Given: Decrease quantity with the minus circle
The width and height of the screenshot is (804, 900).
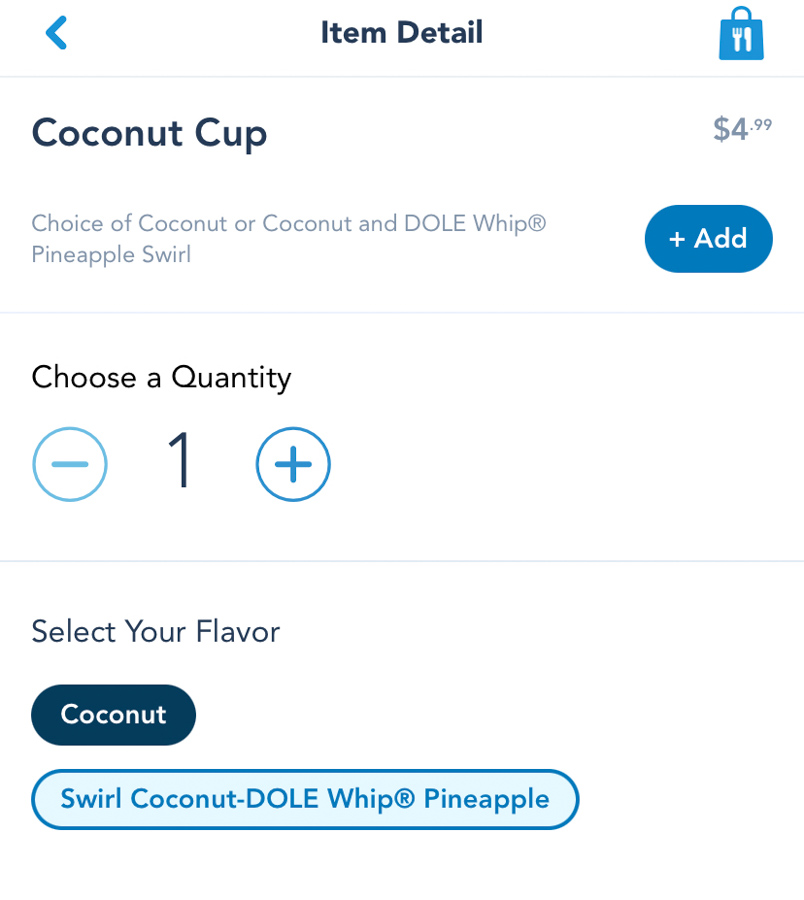Looking at the screenshot, I should pyautogui.click(x=70, y=464).
